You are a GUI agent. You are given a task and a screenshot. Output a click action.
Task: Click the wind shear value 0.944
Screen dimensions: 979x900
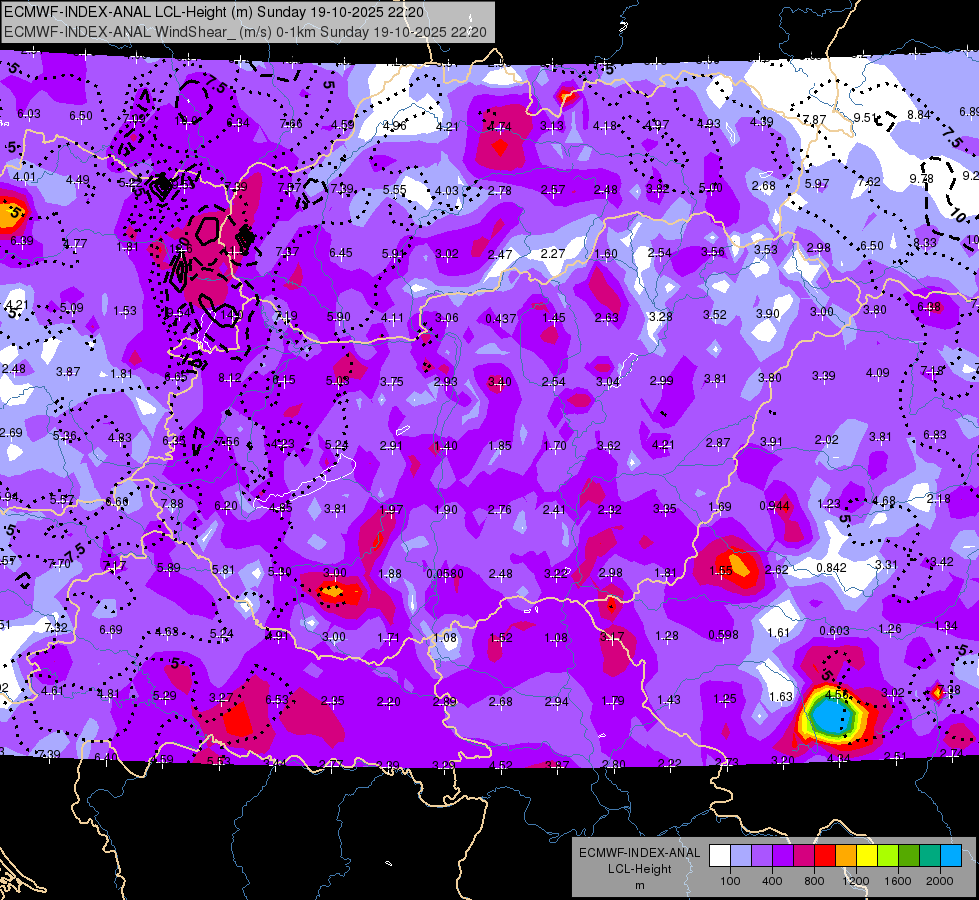point(774,505)
